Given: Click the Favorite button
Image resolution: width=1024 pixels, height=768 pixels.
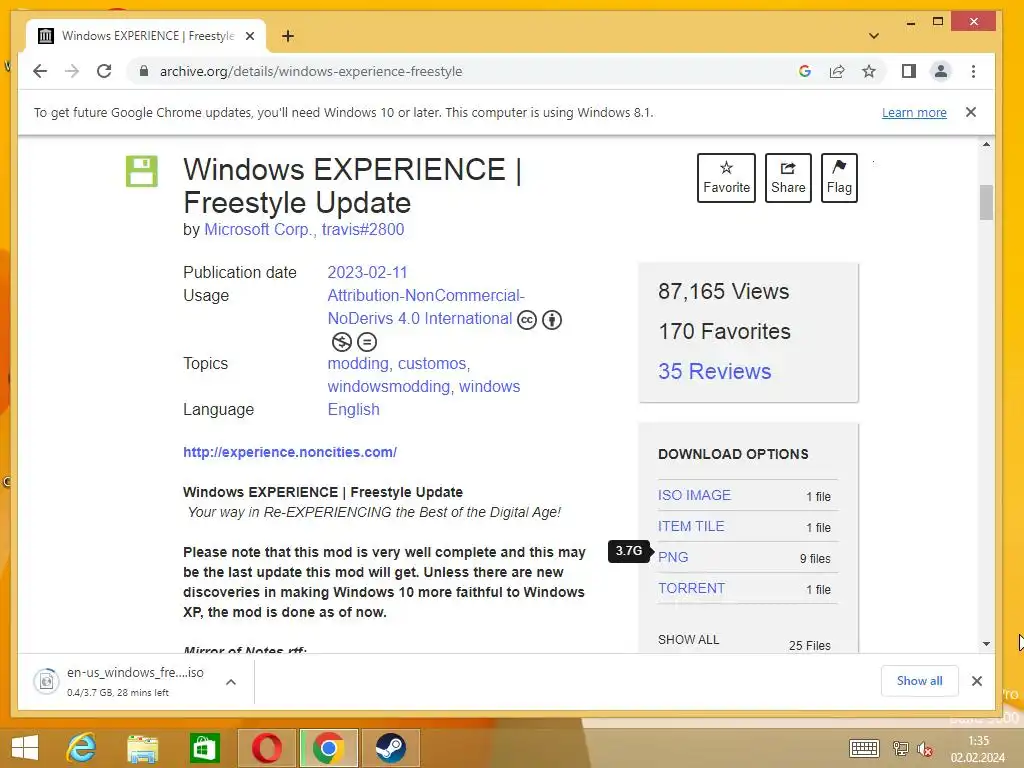Looking at the screenshot, I should click(x=726, y=178).
